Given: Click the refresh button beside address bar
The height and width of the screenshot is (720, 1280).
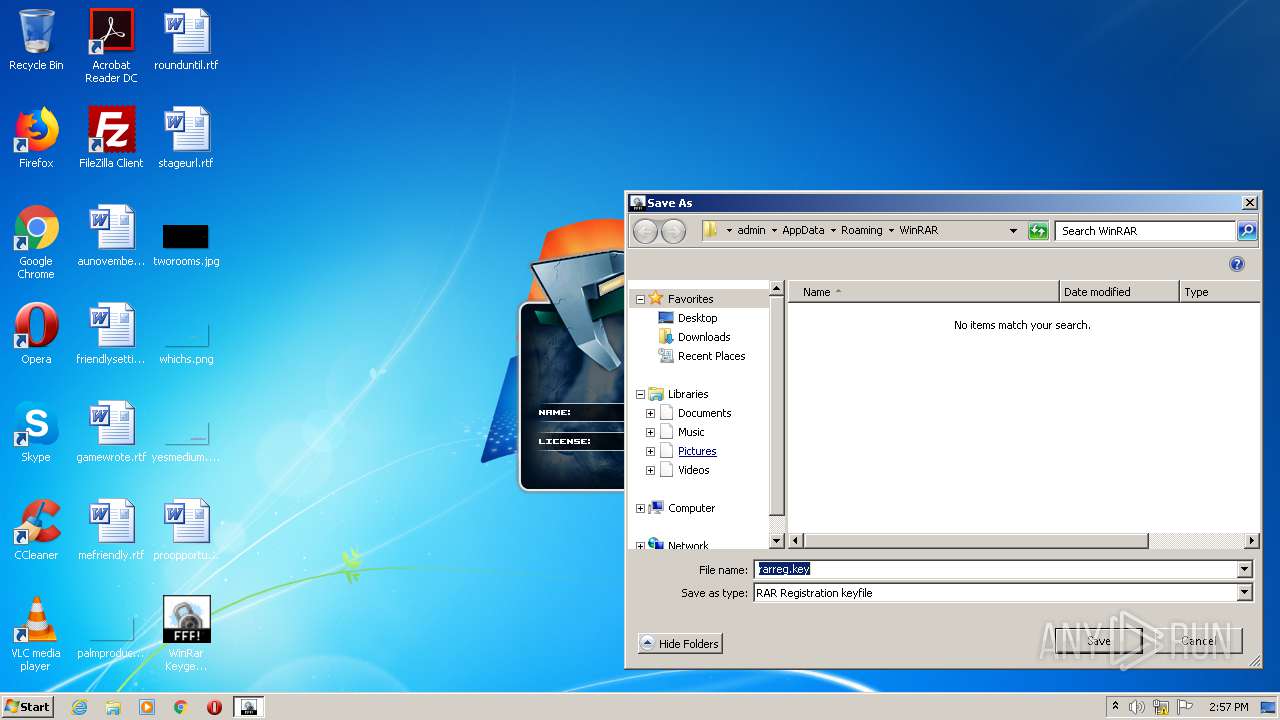Looking at the screenshot, I should pyautogui.click(x=1038, y=231).
